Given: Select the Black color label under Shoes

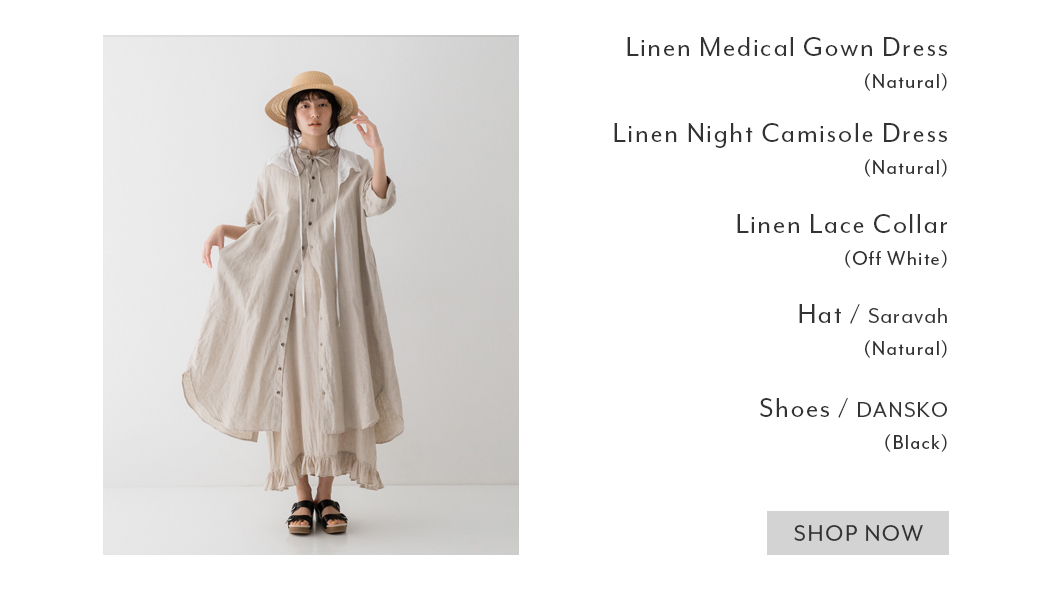Looking at the screenshot, I should pos(915,443).
